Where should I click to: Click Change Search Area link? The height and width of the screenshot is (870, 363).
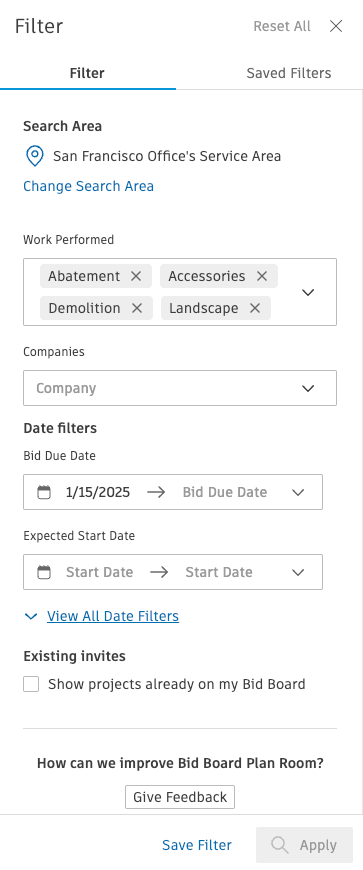pyautogui.click(x=88, y=186)
